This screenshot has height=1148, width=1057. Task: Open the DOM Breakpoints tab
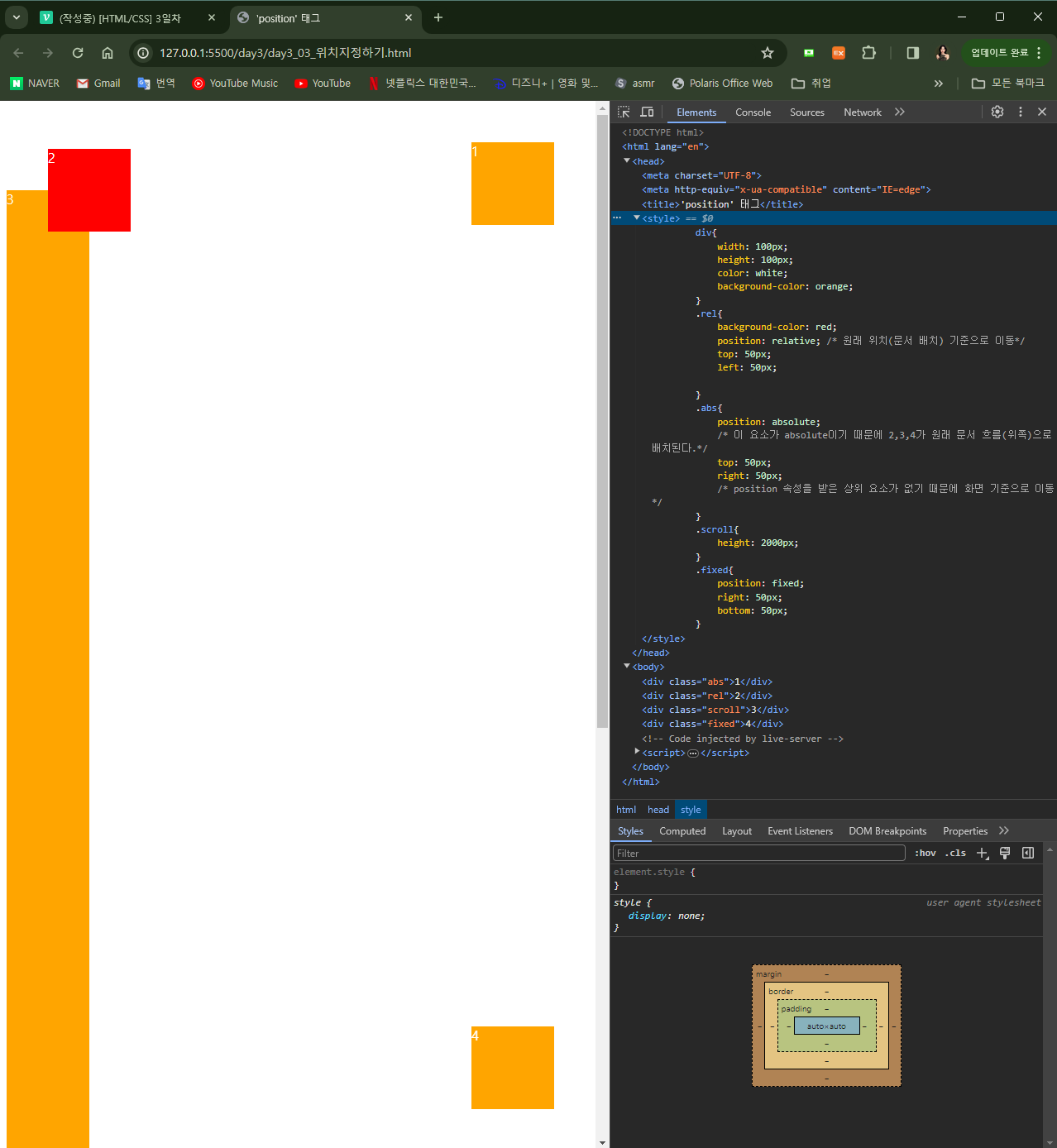[887, 831]
